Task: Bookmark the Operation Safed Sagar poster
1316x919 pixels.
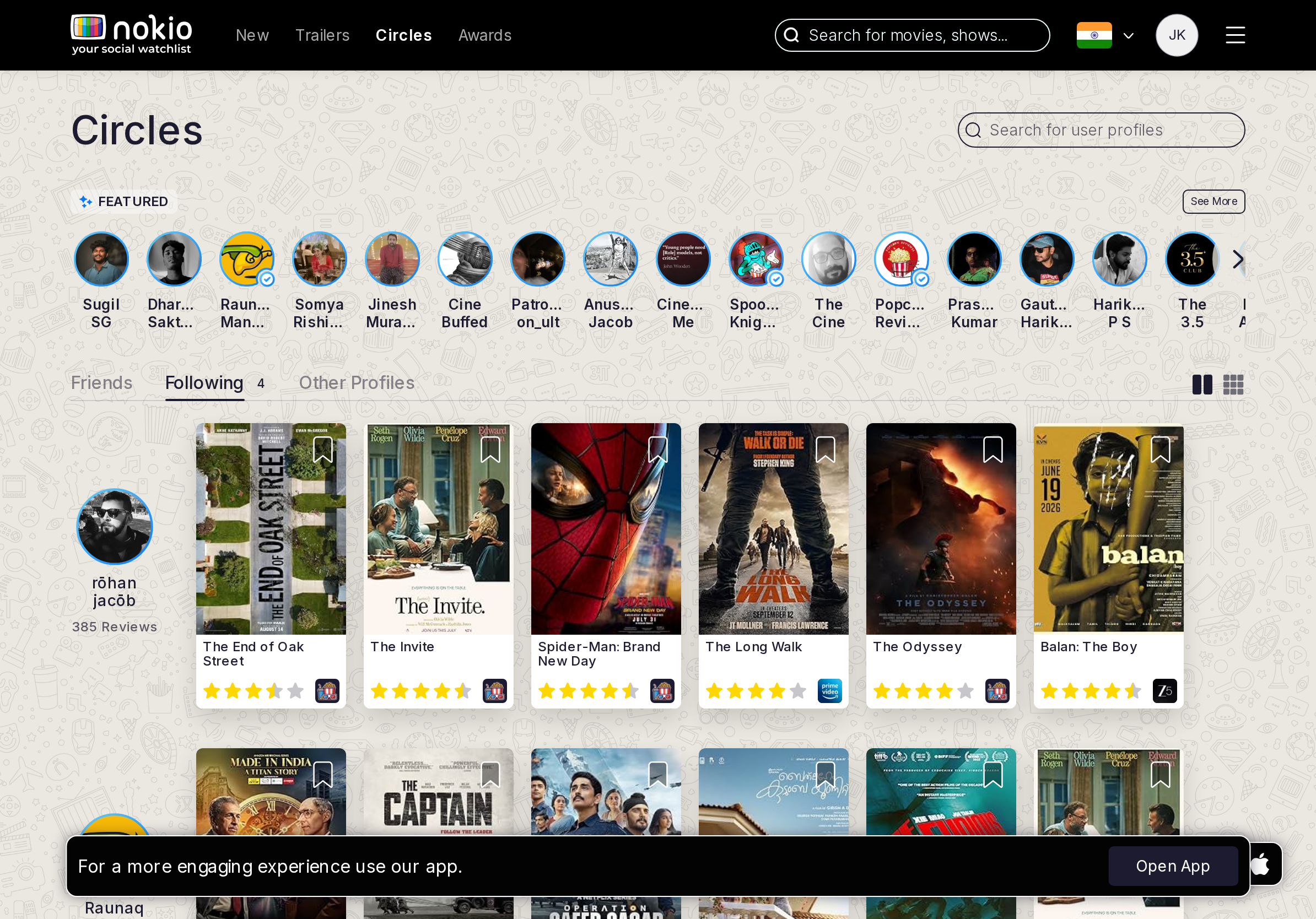Action: point(657,775)
